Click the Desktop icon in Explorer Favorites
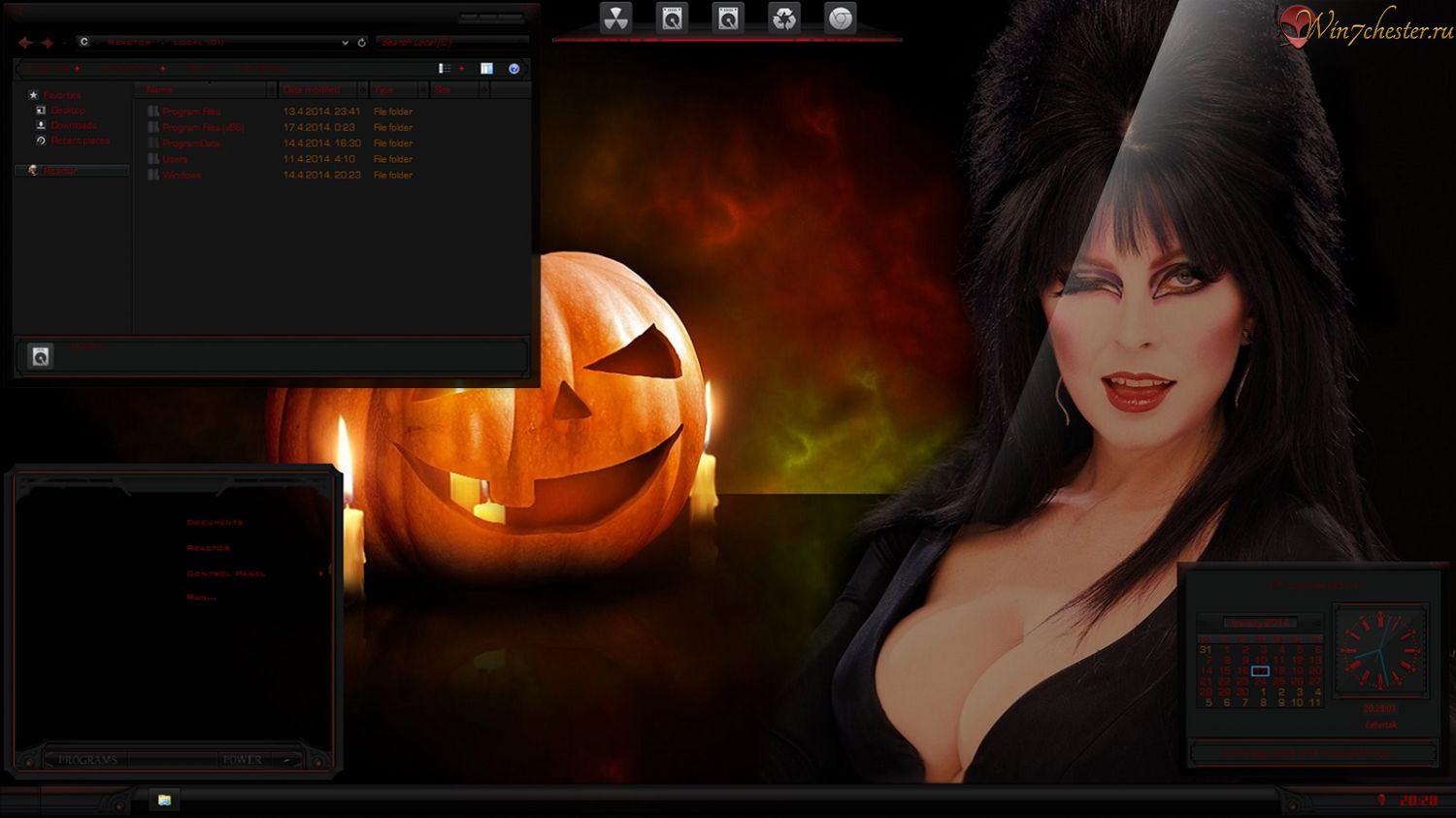The height and width of the screenshot is (818, 1456). pos(41,111)
